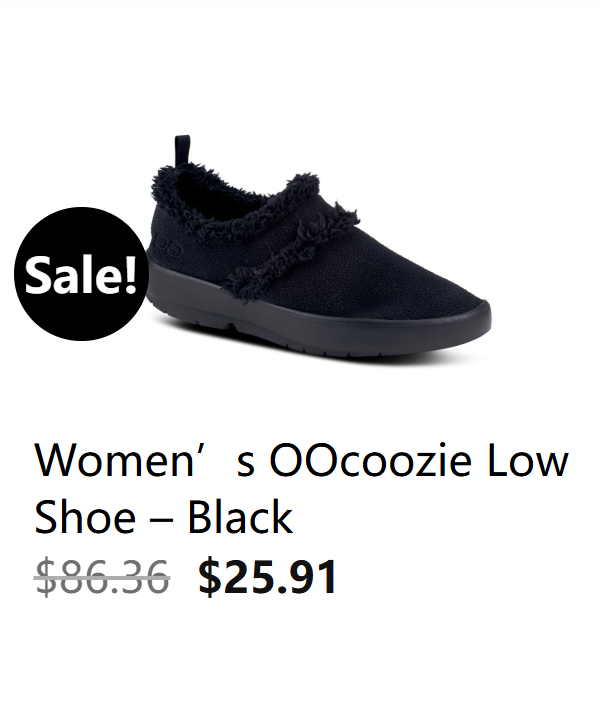
Task: Click the crossed-out original price $86.36
Action: click(x=102, y=577)
